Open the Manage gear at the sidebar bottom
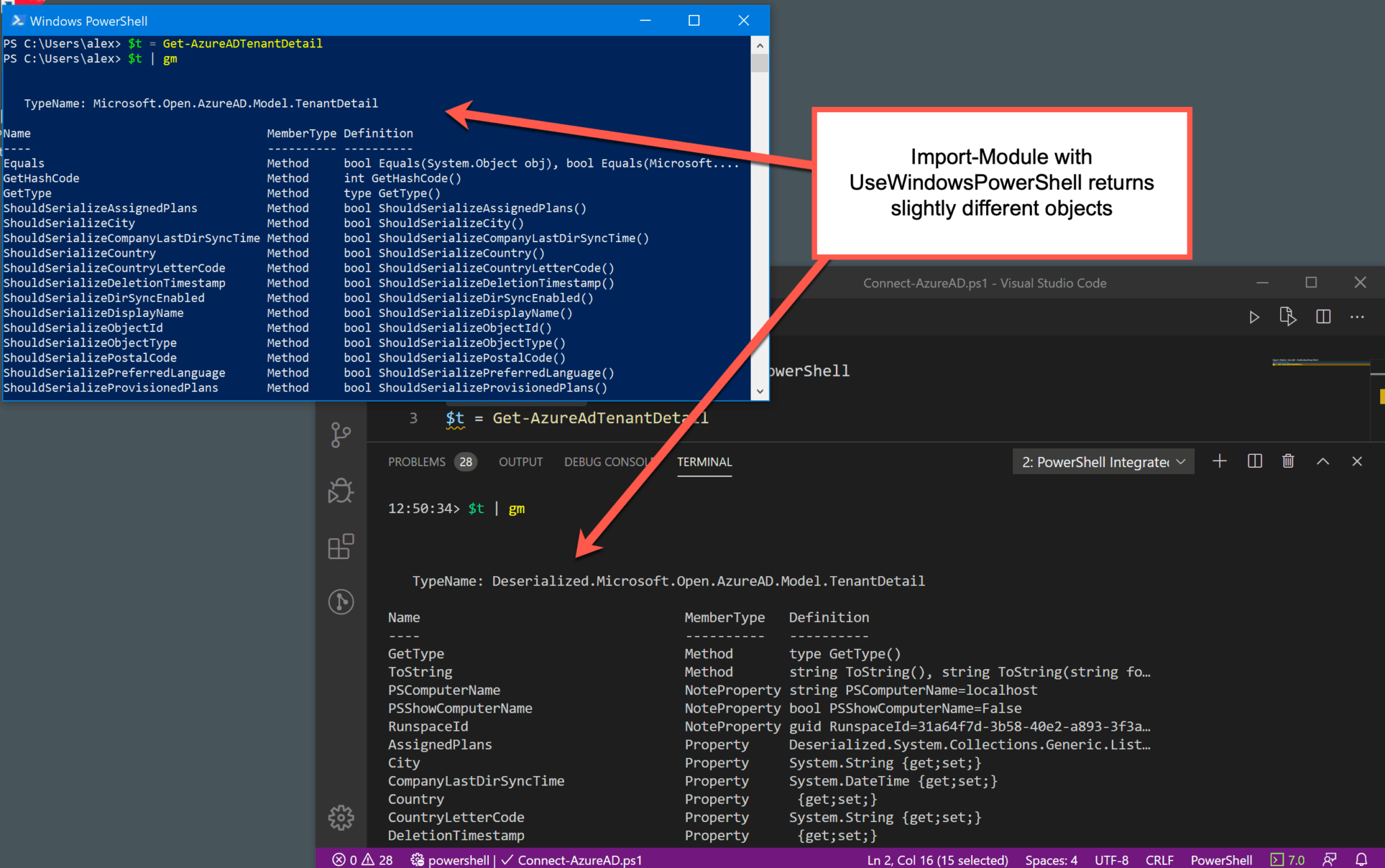 (x=341, y=817)
